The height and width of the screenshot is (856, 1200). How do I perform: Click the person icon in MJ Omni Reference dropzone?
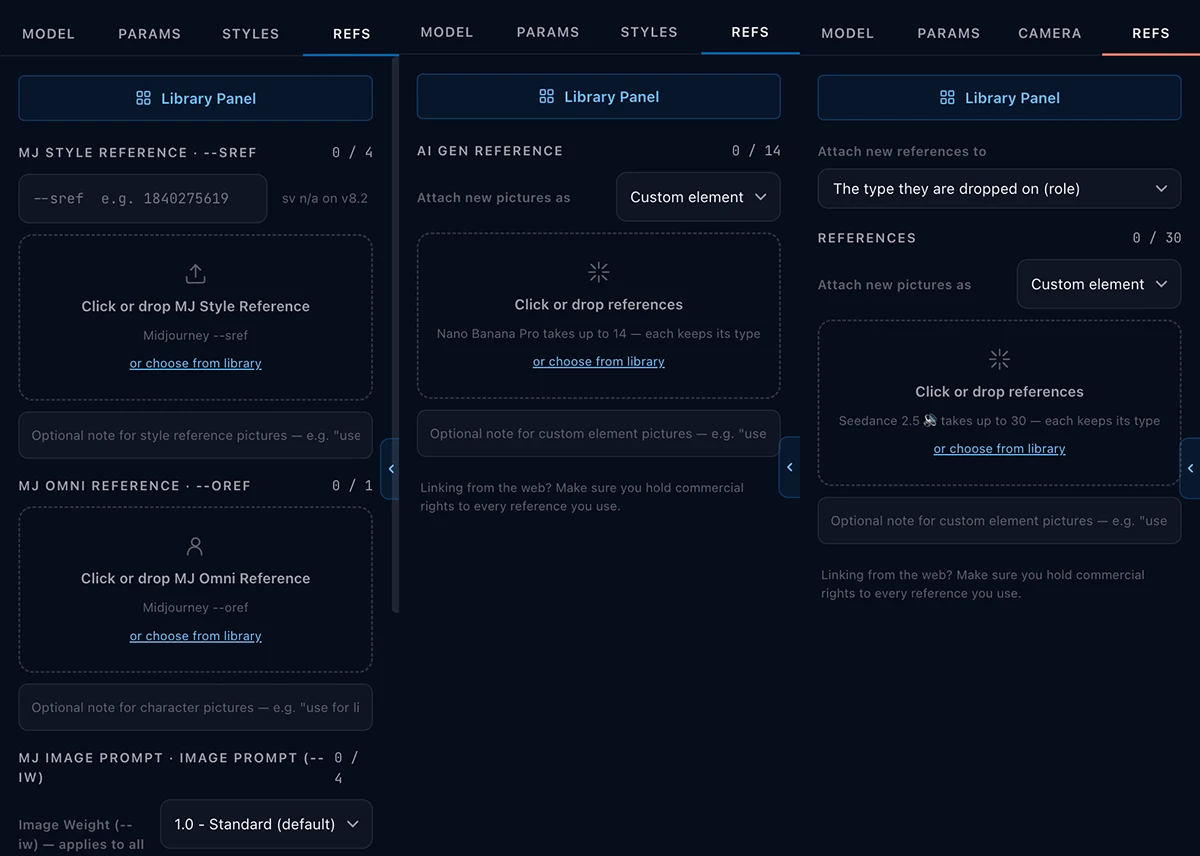coord(195,546)
